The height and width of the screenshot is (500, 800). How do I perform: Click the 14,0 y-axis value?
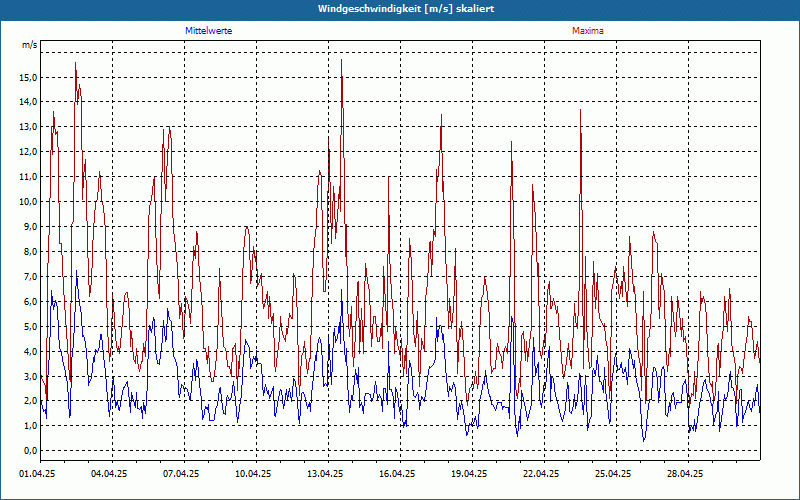click(x=29, y=102)
